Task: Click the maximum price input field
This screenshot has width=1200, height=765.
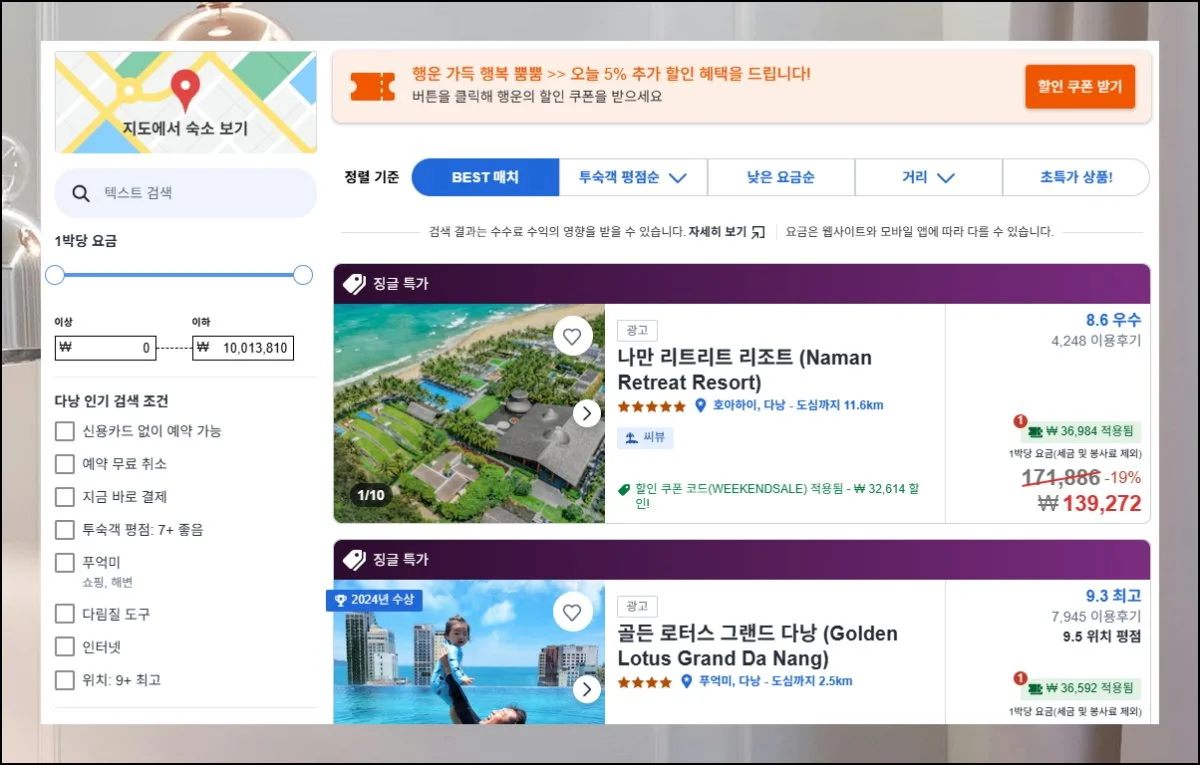Action: pyautogui.click(x=243, y=349)
